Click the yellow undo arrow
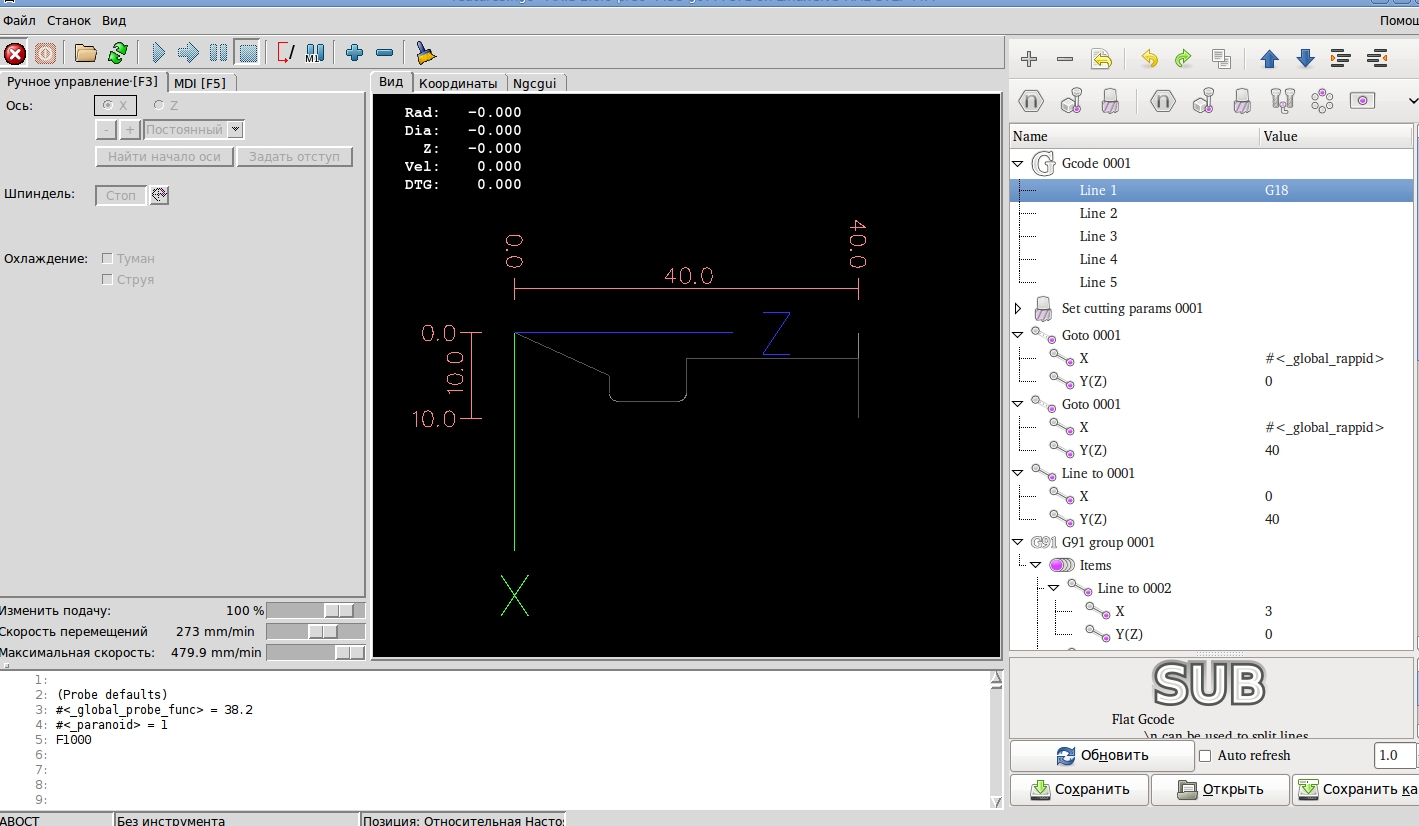1419x826 pixels. point(1149,59)
